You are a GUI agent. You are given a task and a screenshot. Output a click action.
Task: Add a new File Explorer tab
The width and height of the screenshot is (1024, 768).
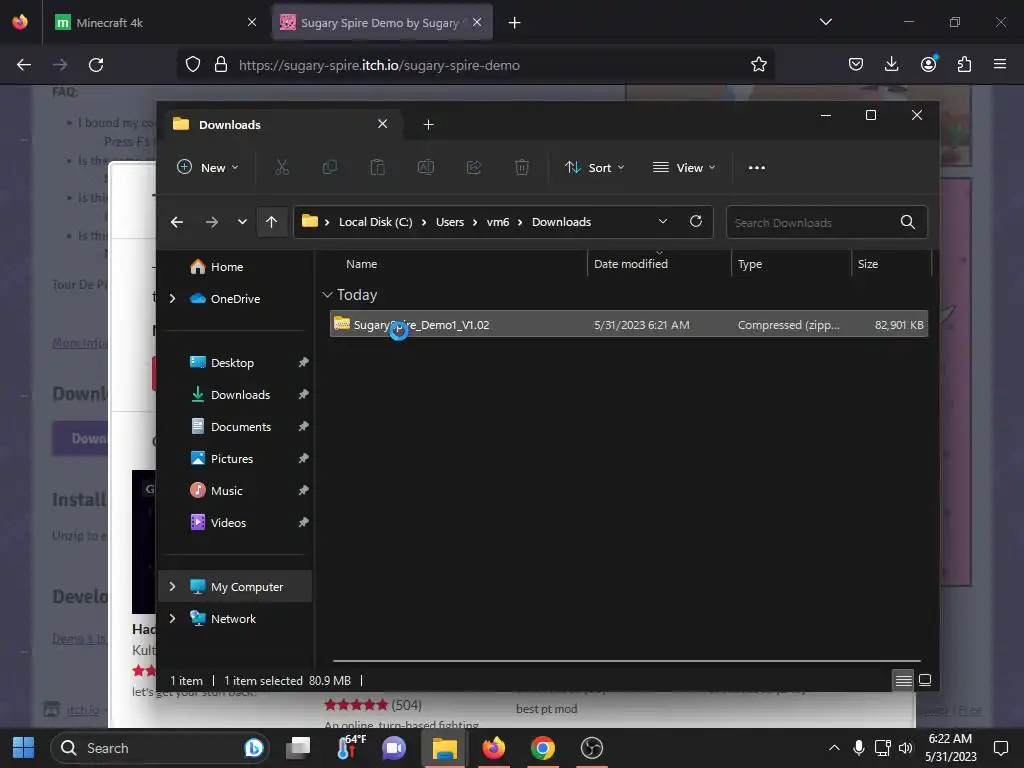coord(428,125)
